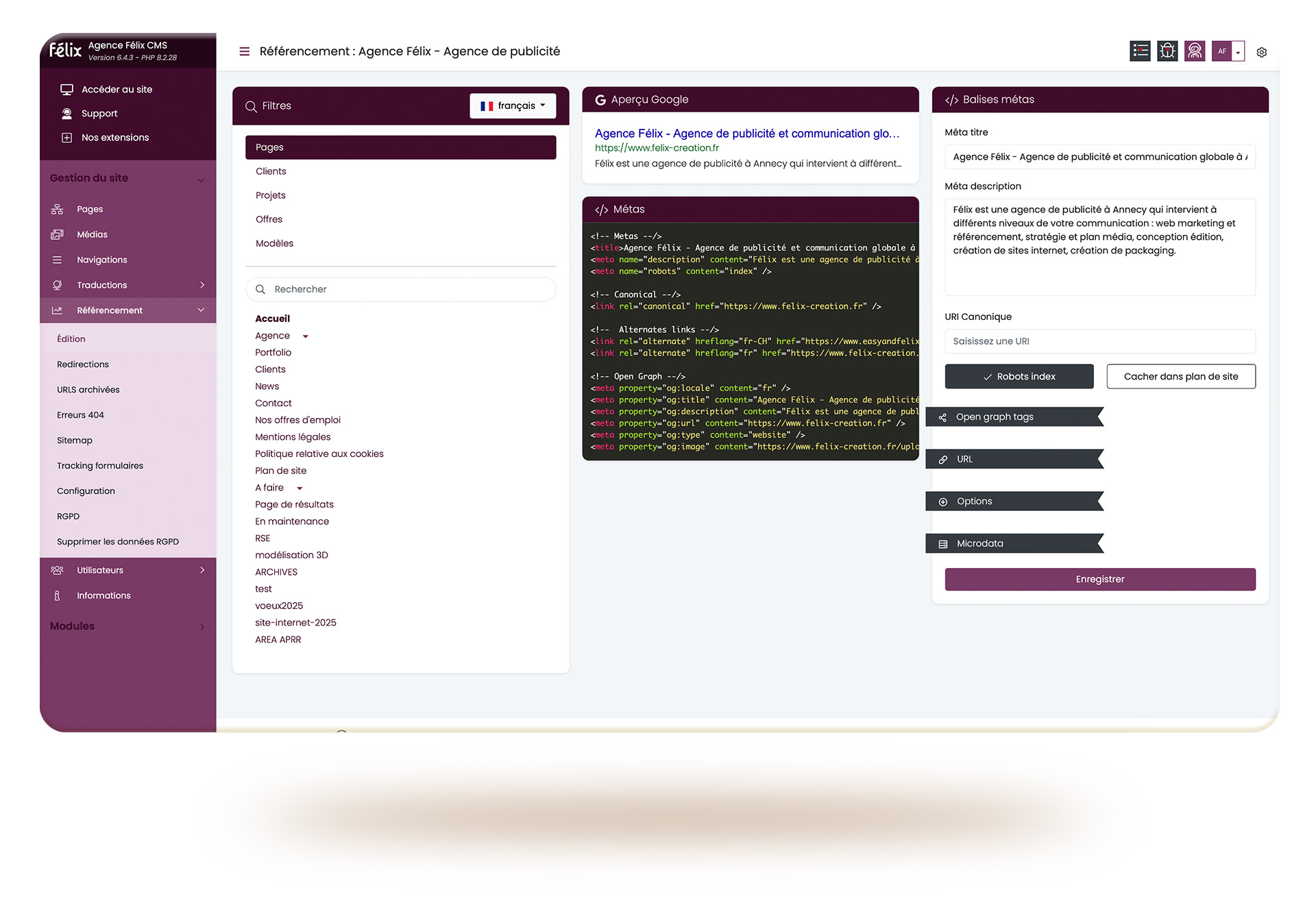Toggle the Robots index button
Screen dimensions: 1316x905
(x=1019, y=377)
